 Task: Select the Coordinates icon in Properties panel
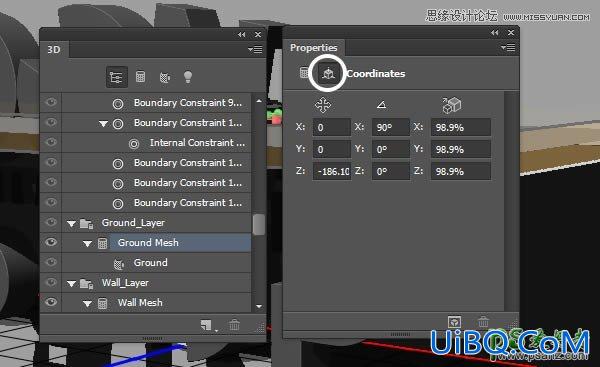328,73
